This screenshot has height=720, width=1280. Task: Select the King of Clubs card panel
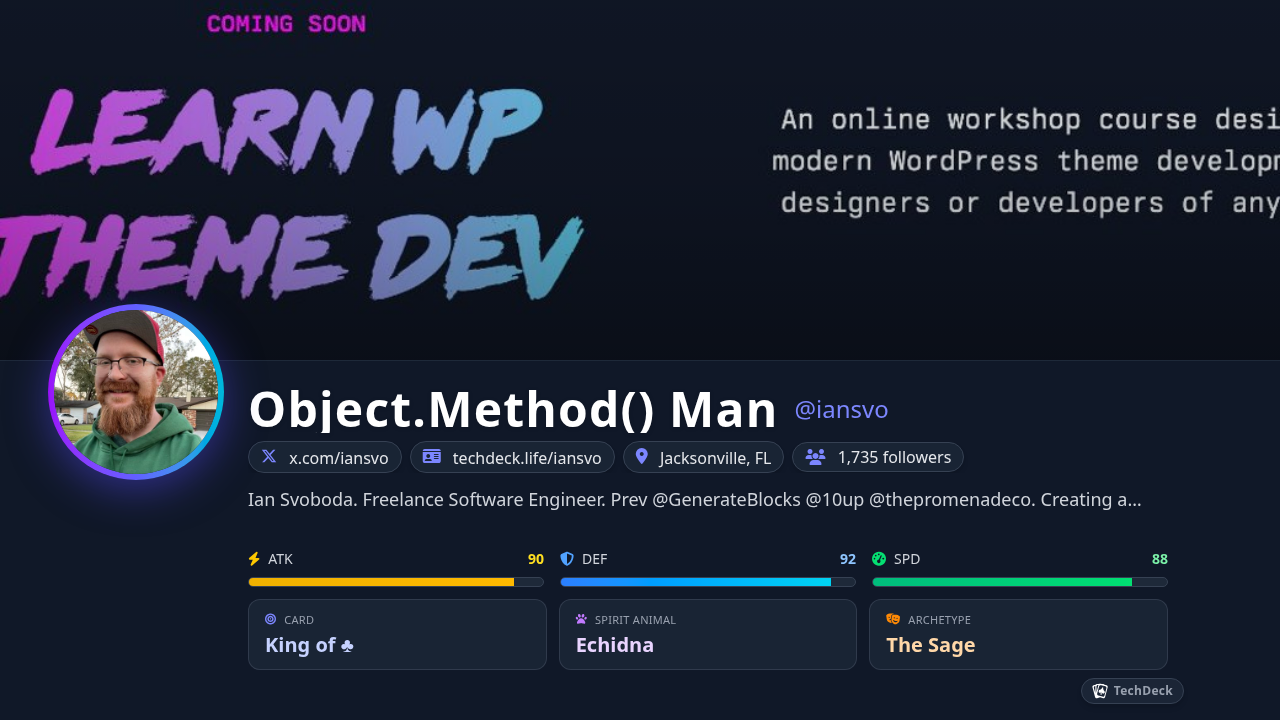397,634
